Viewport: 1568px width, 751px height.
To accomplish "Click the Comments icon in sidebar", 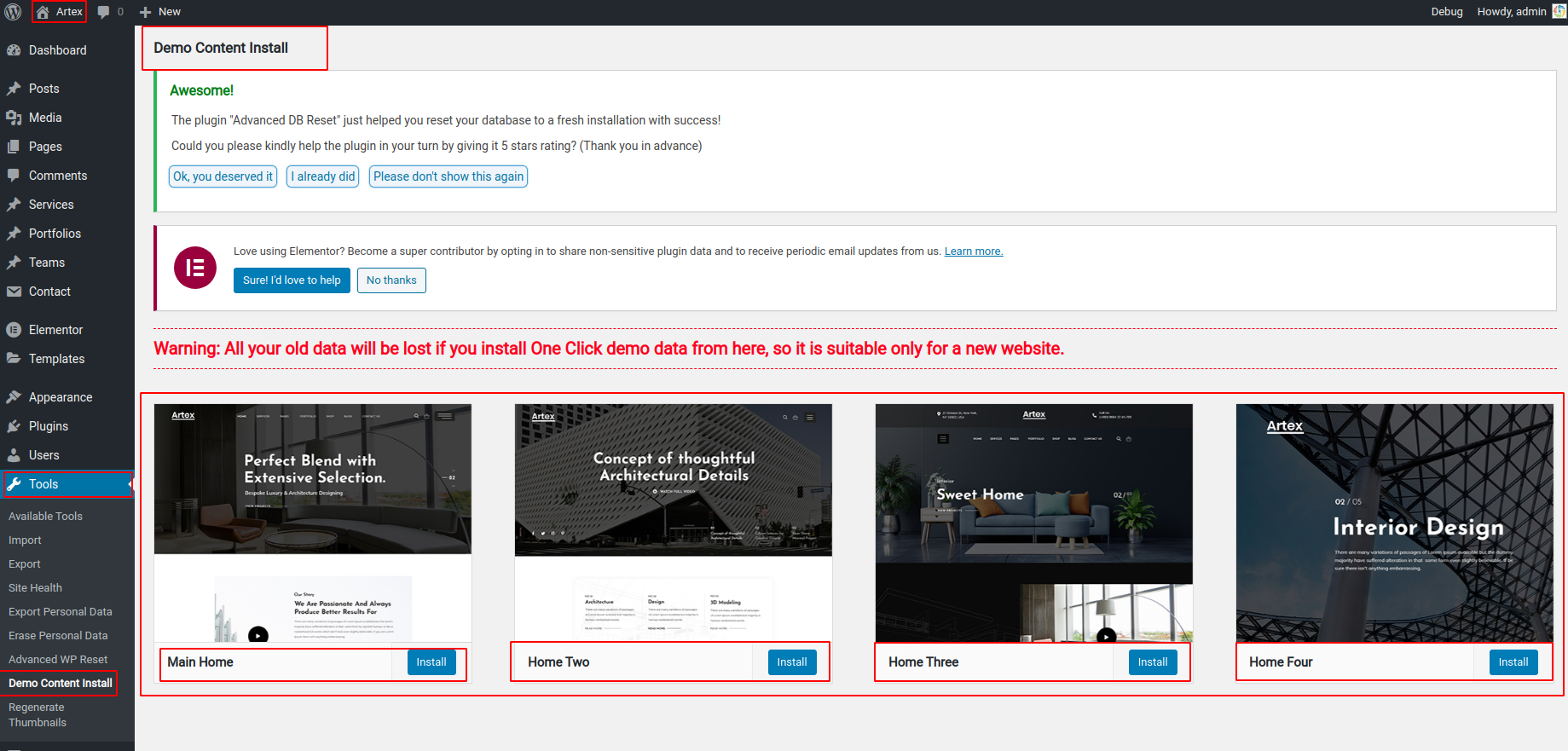I will 14,176.
